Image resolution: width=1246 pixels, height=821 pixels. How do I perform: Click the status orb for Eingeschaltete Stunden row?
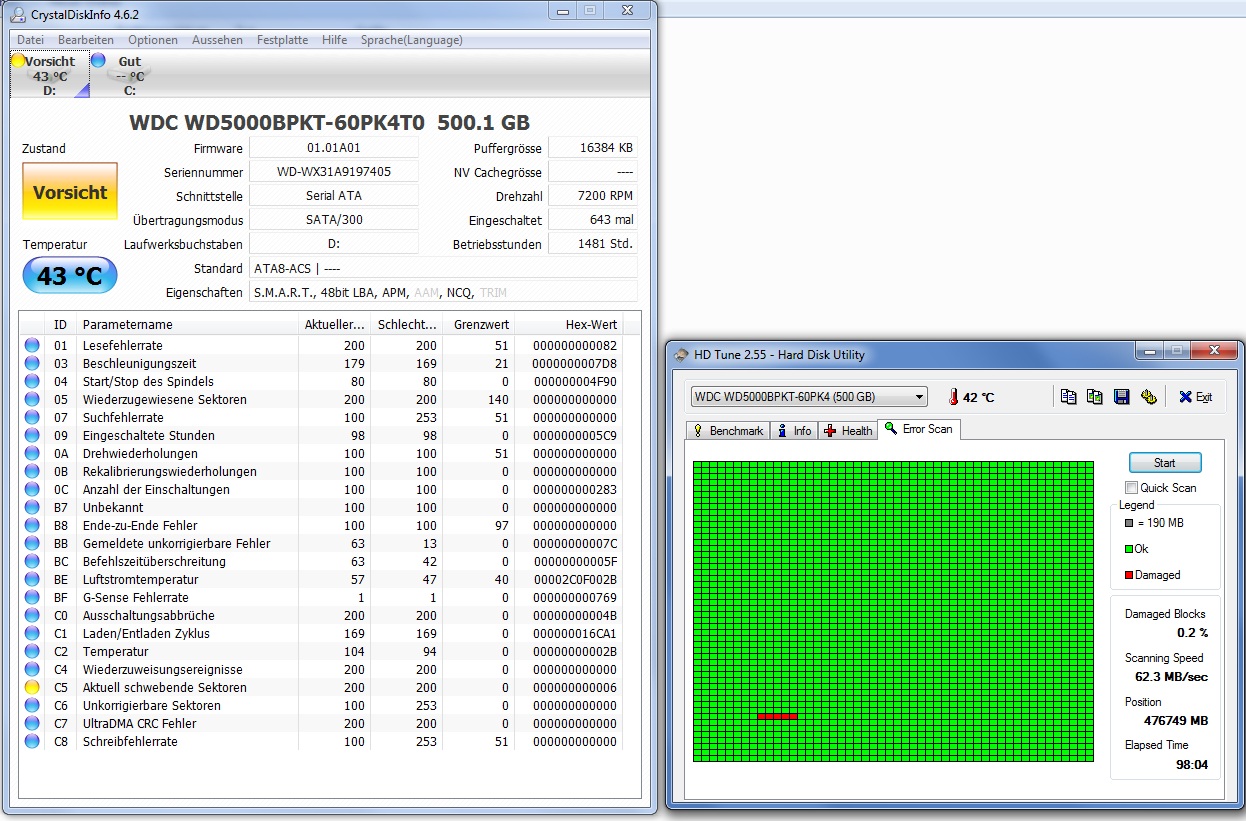[x=32, y=435]
